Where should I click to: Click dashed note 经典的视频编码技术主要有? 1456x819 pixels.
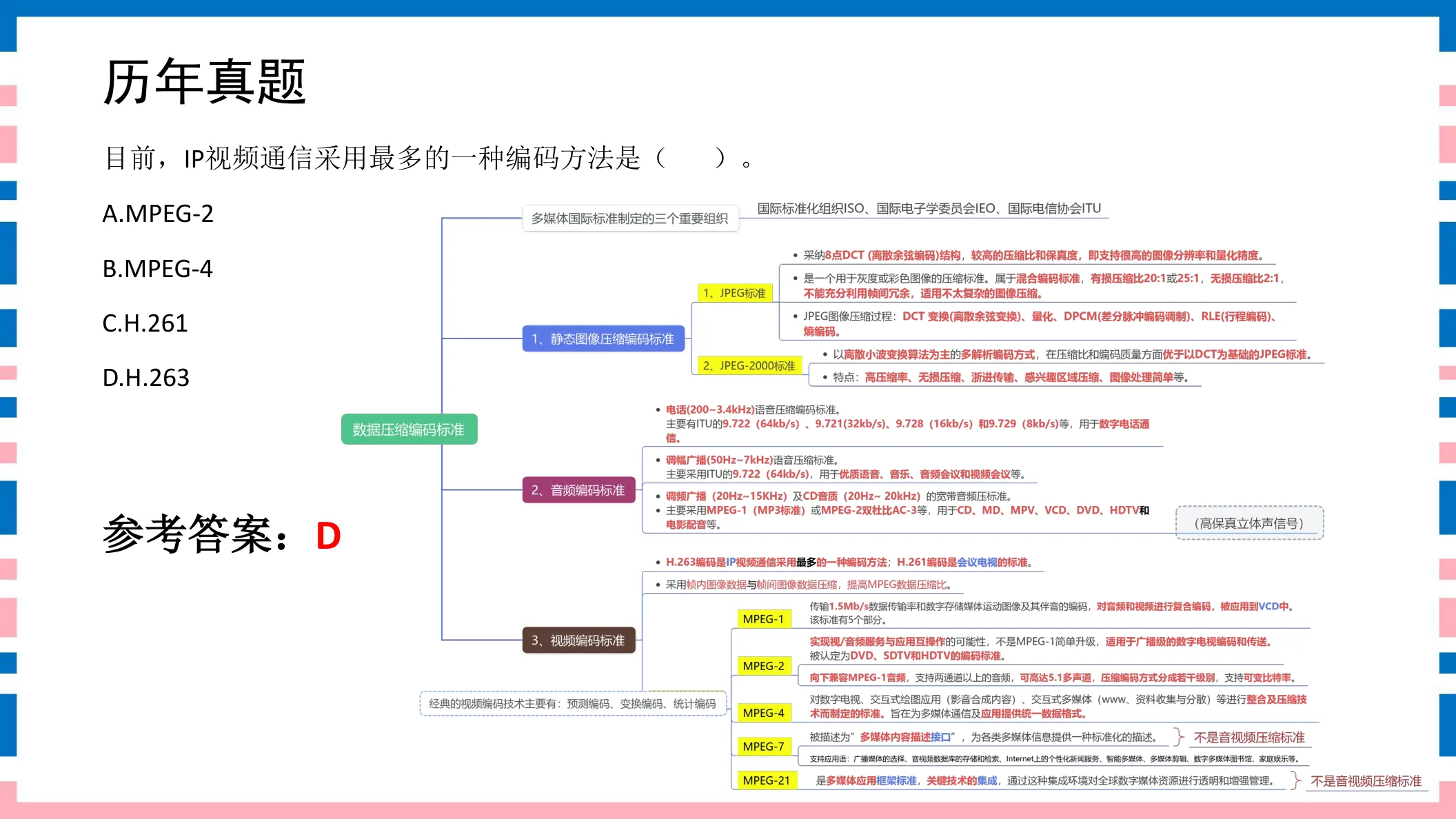point(572,704)
